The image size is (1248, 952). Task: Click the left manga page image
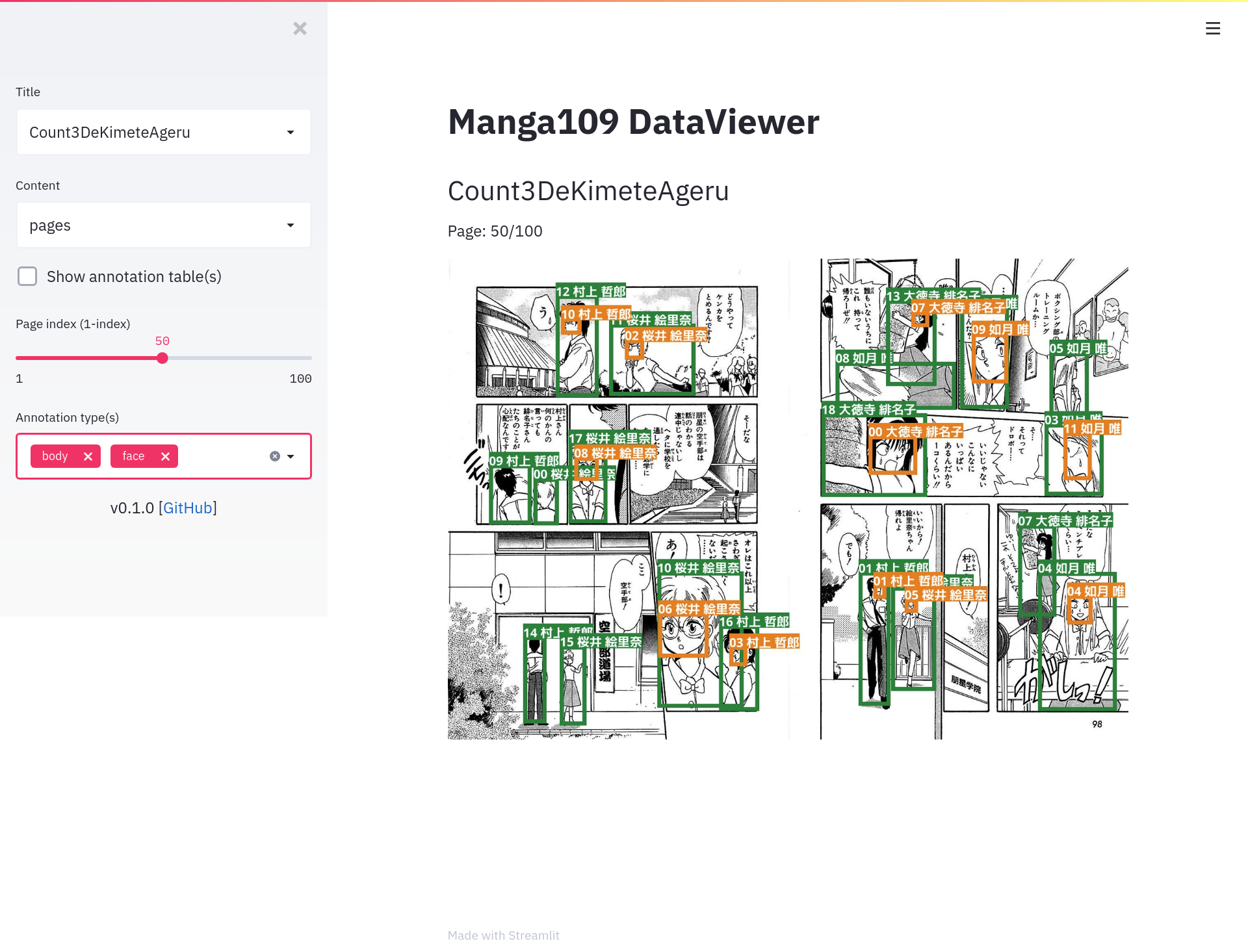pos(617,498)
